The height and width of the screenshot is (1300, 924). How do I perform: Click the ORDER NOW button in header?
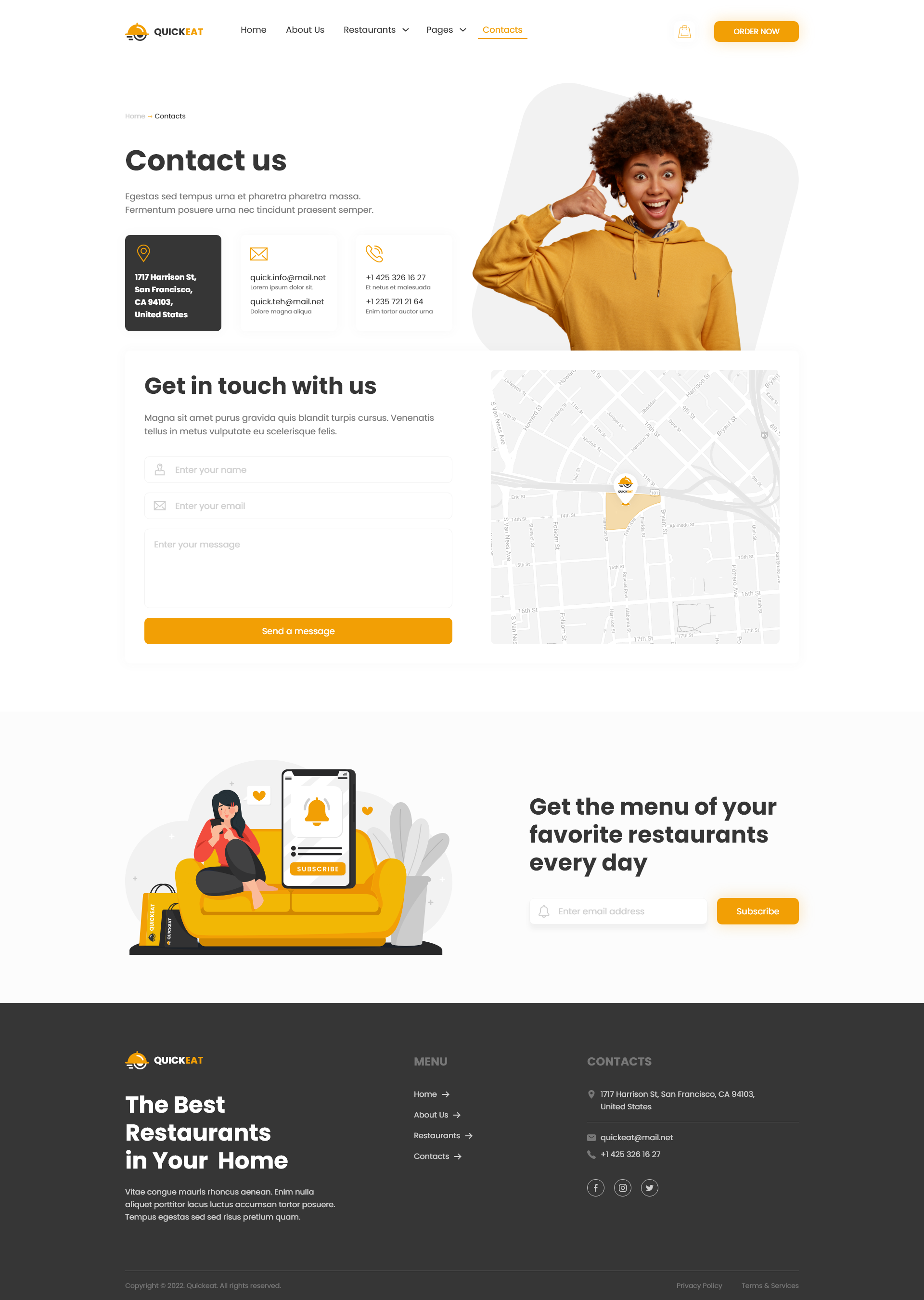(x=756, y=31)
